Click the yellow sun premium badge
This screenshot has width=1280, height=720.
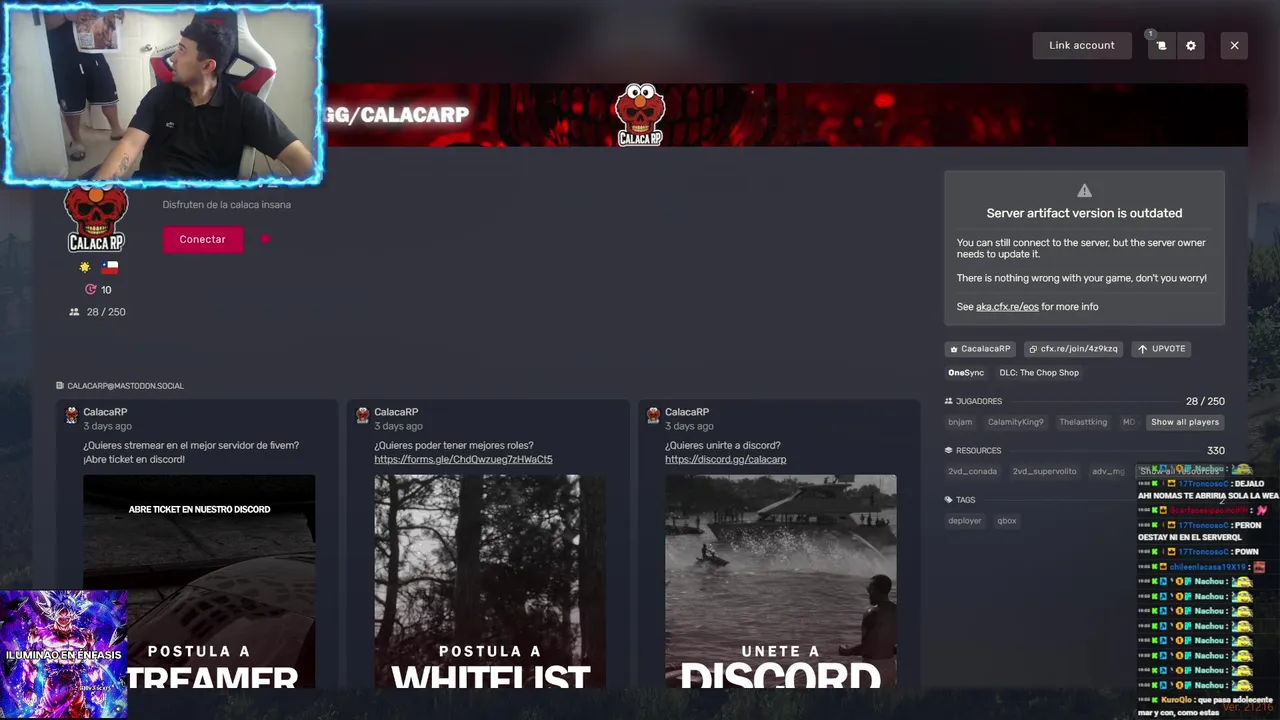[85, 268]
